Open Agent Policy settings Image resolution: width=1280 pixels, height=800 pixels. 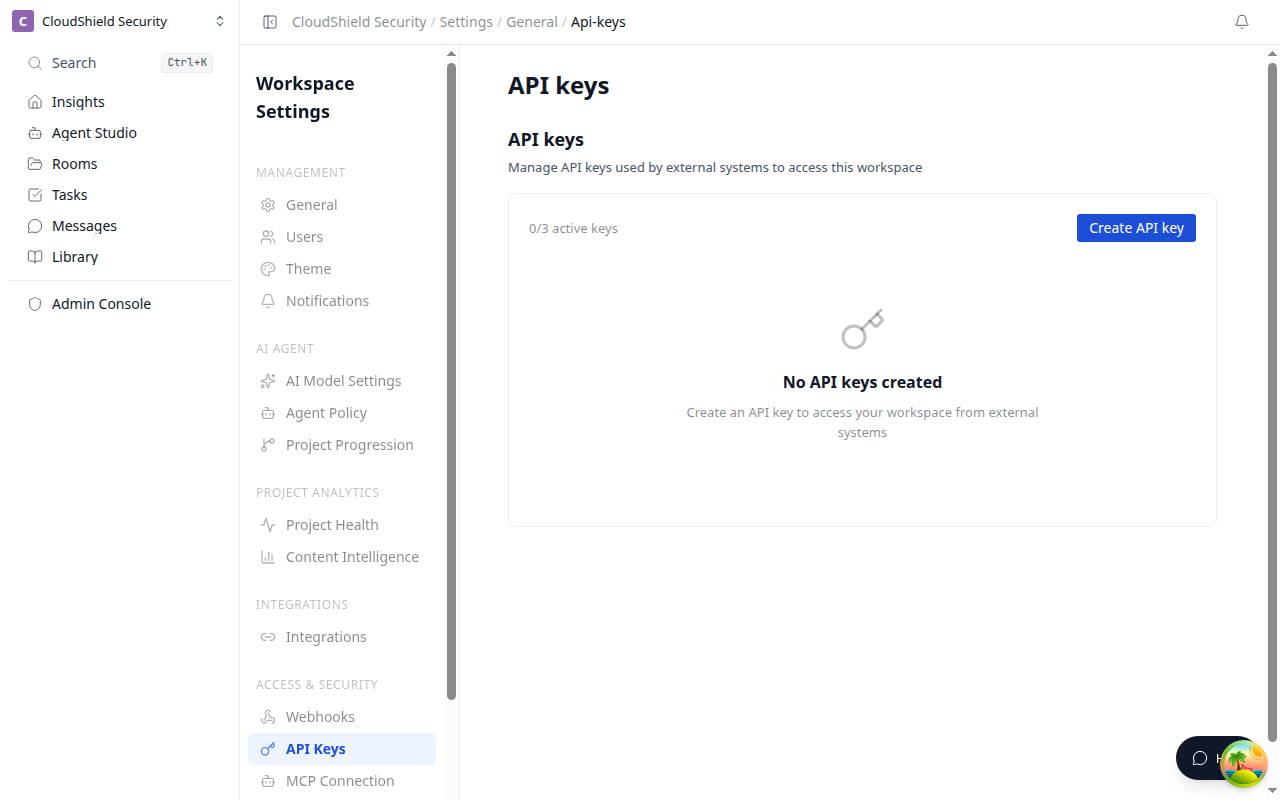pos(342,413)
